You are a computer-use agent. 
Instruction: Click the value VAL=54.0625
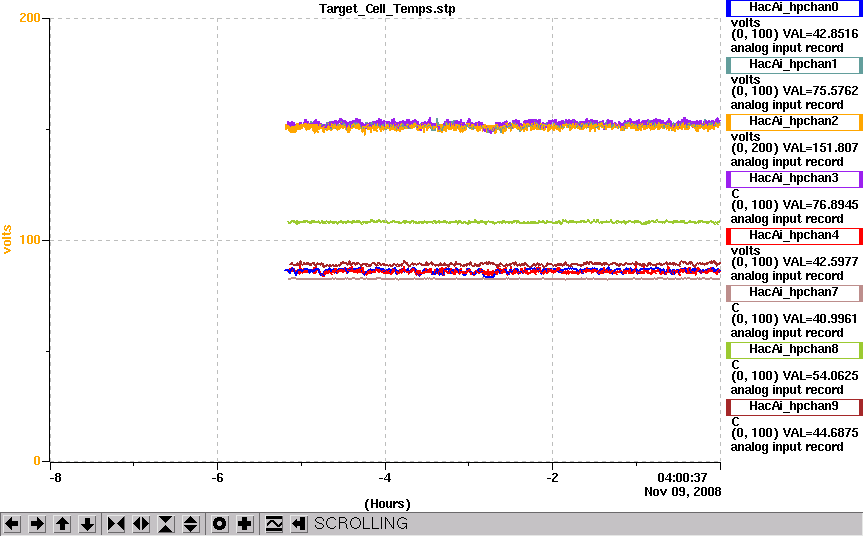click(x=821, y=376)
